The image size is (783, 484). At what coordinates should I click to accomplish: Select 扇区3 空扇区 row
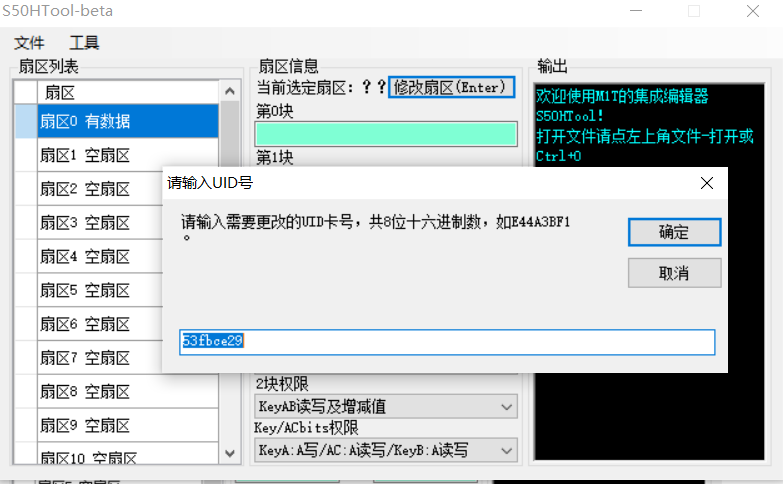pyautogui.click(x=100, y=223)
